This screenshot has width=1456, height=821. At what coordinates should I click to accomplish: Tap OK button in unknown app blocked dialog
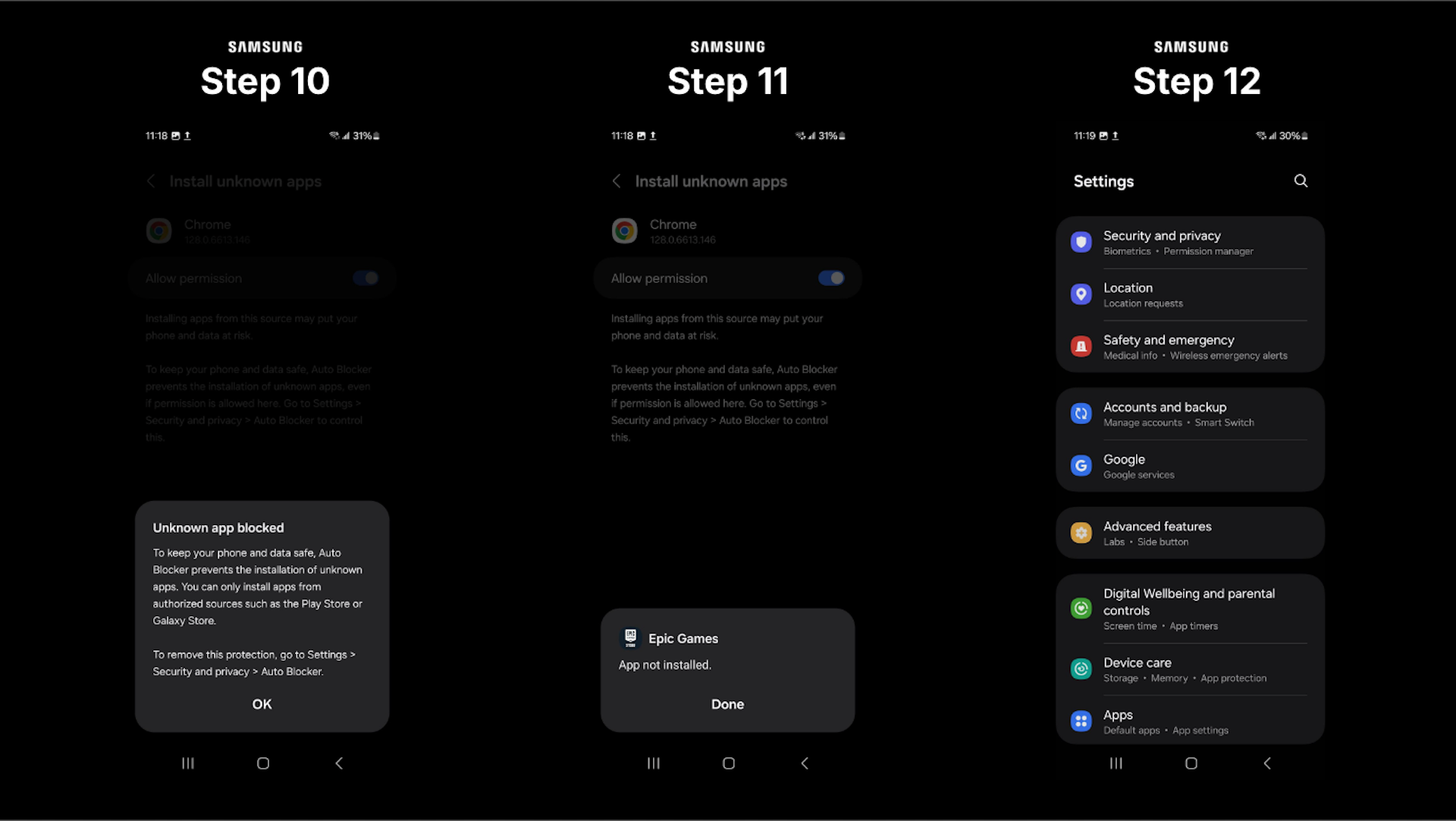(260, 704)
